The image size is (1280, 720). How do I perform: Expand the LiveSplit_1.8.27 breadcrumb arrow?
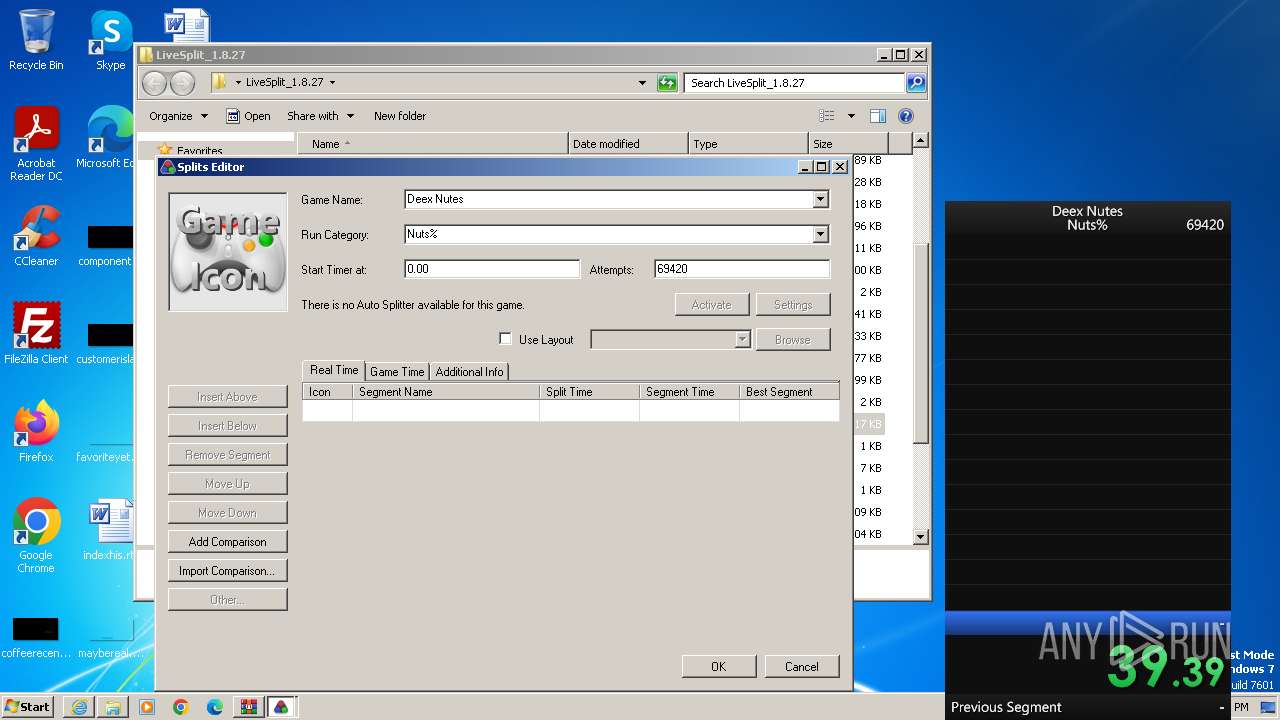[332, 83]
